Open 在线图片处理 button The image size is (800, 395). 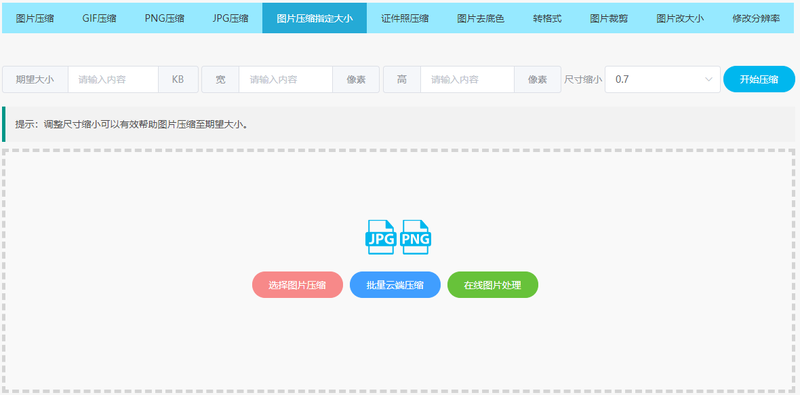(492, 285)
